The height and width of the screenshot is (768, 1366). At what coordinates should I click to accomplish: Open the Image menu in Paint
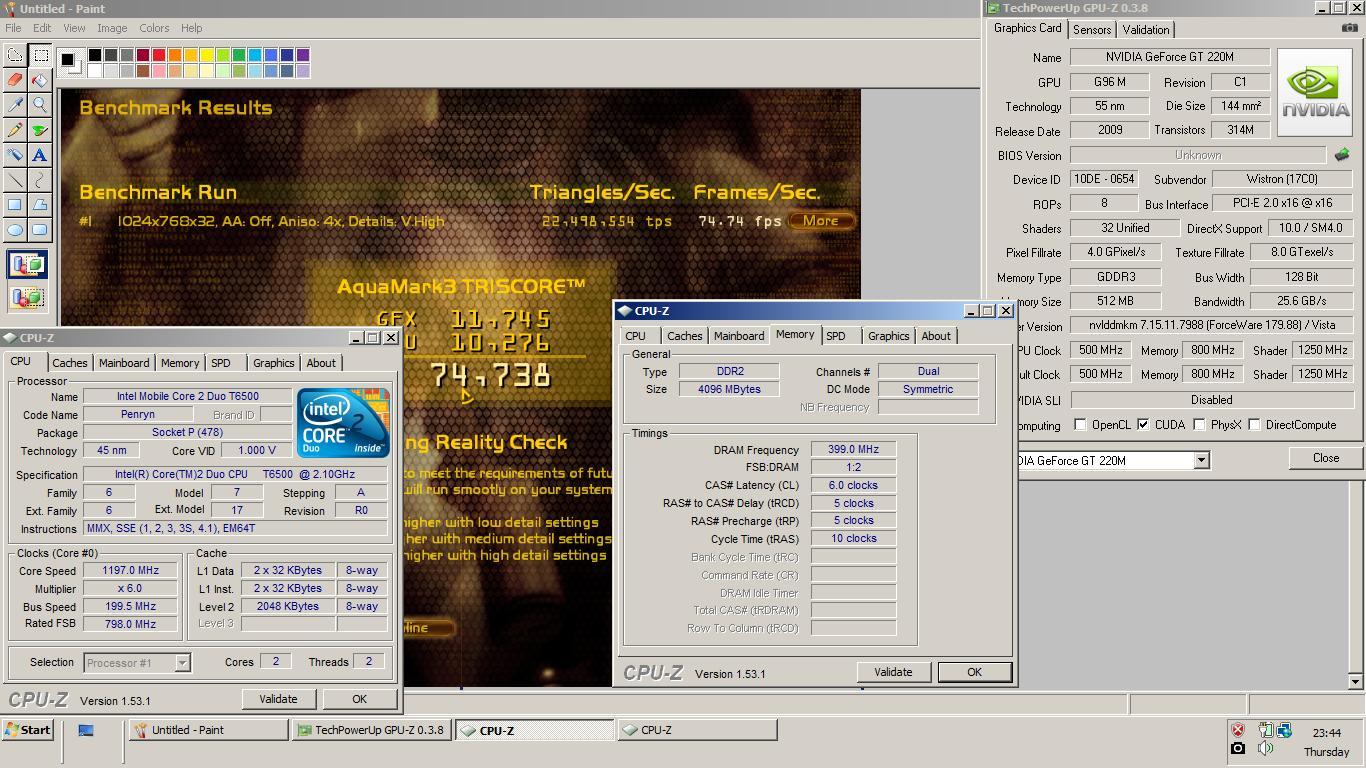112,28
